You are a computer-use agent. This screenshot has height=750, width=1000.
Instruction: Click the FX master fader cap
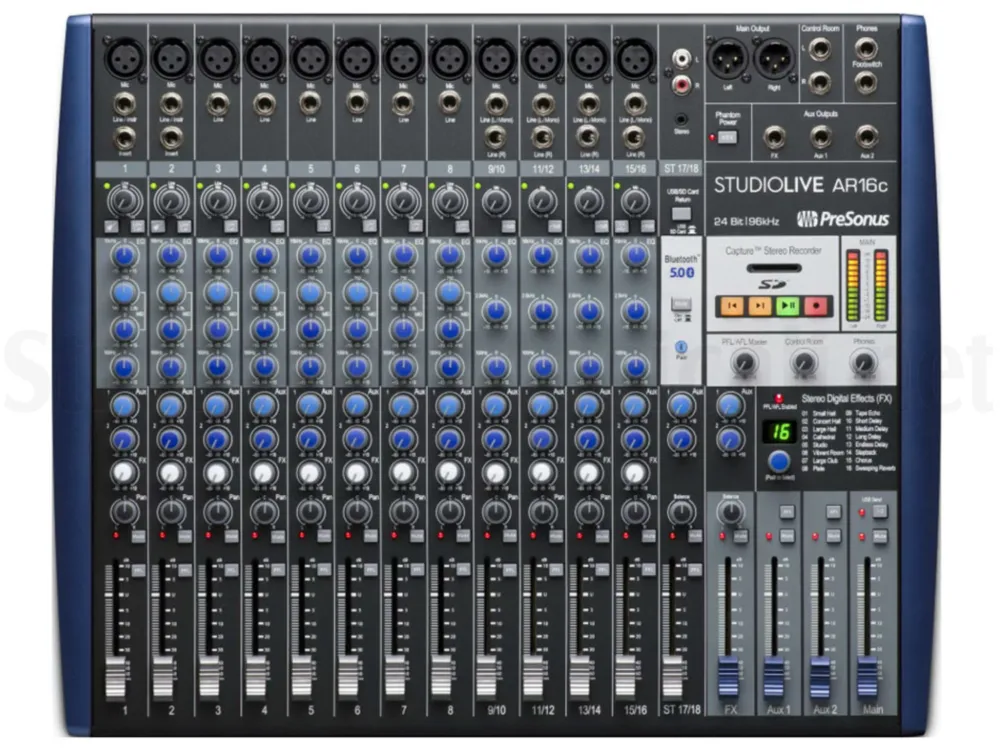click(x=728, y=677)
